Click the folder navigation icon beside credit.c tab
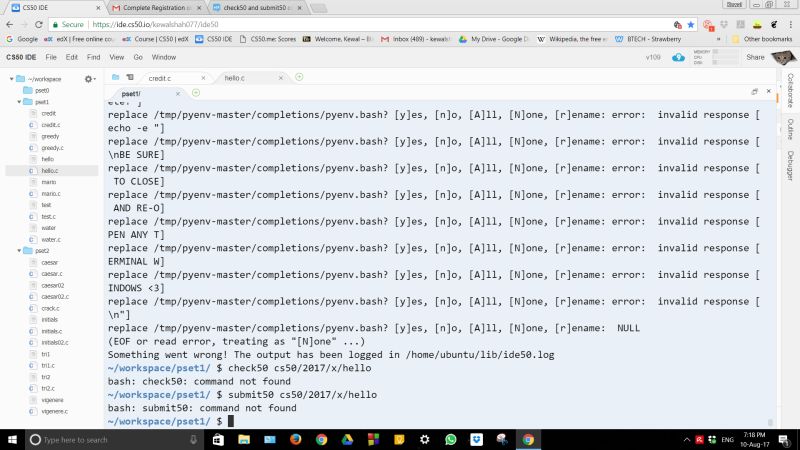 116,78
